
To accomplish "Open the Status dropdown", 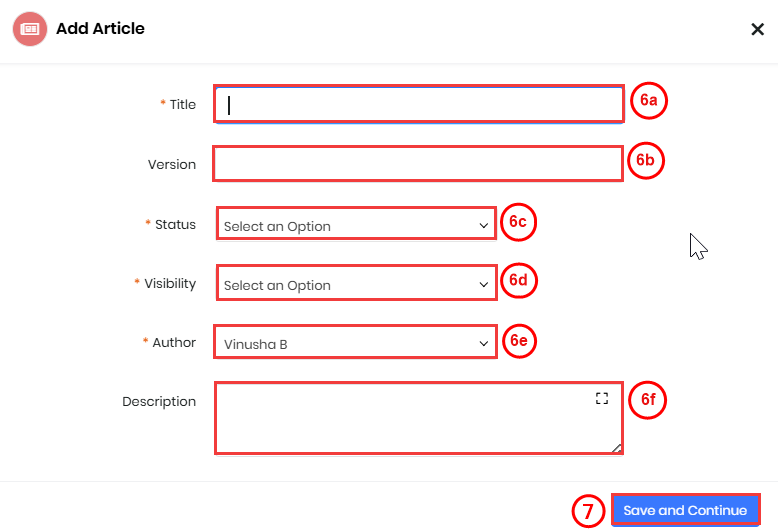I will coord(356,225).
